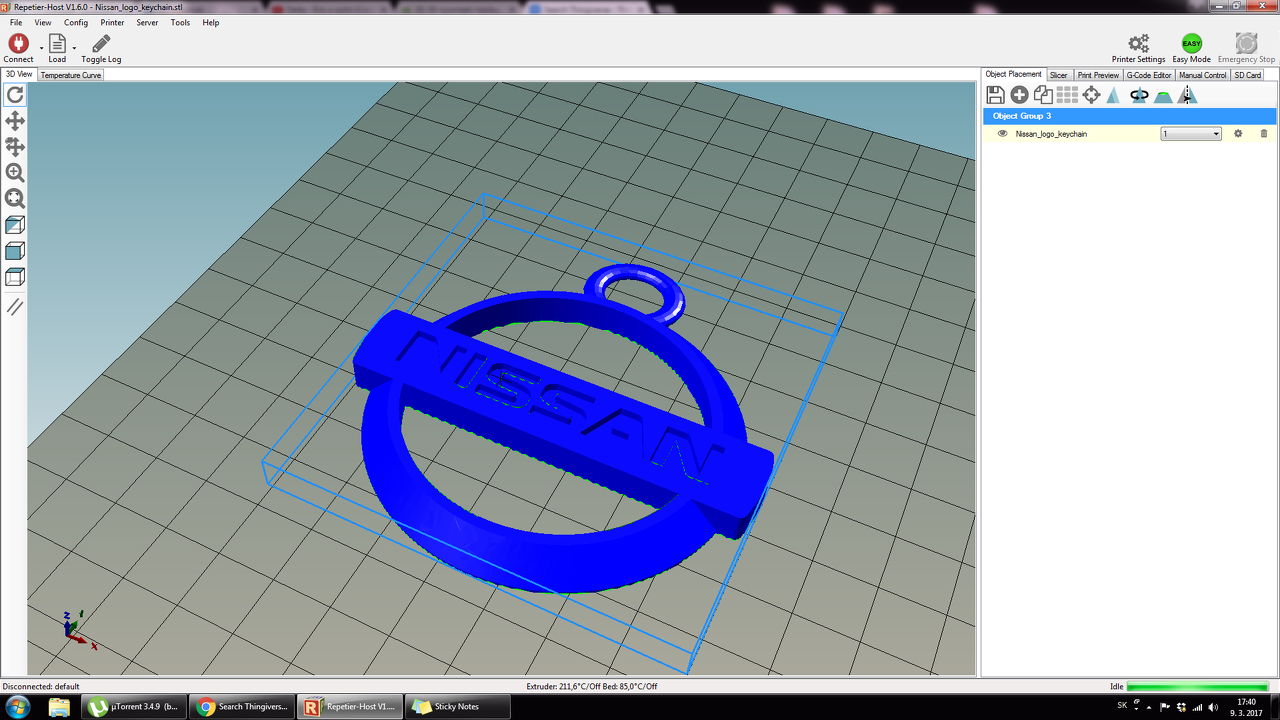
Task: Open the Connect dropdown arrow
Action: pyautogui.click(x=42, y=47)
